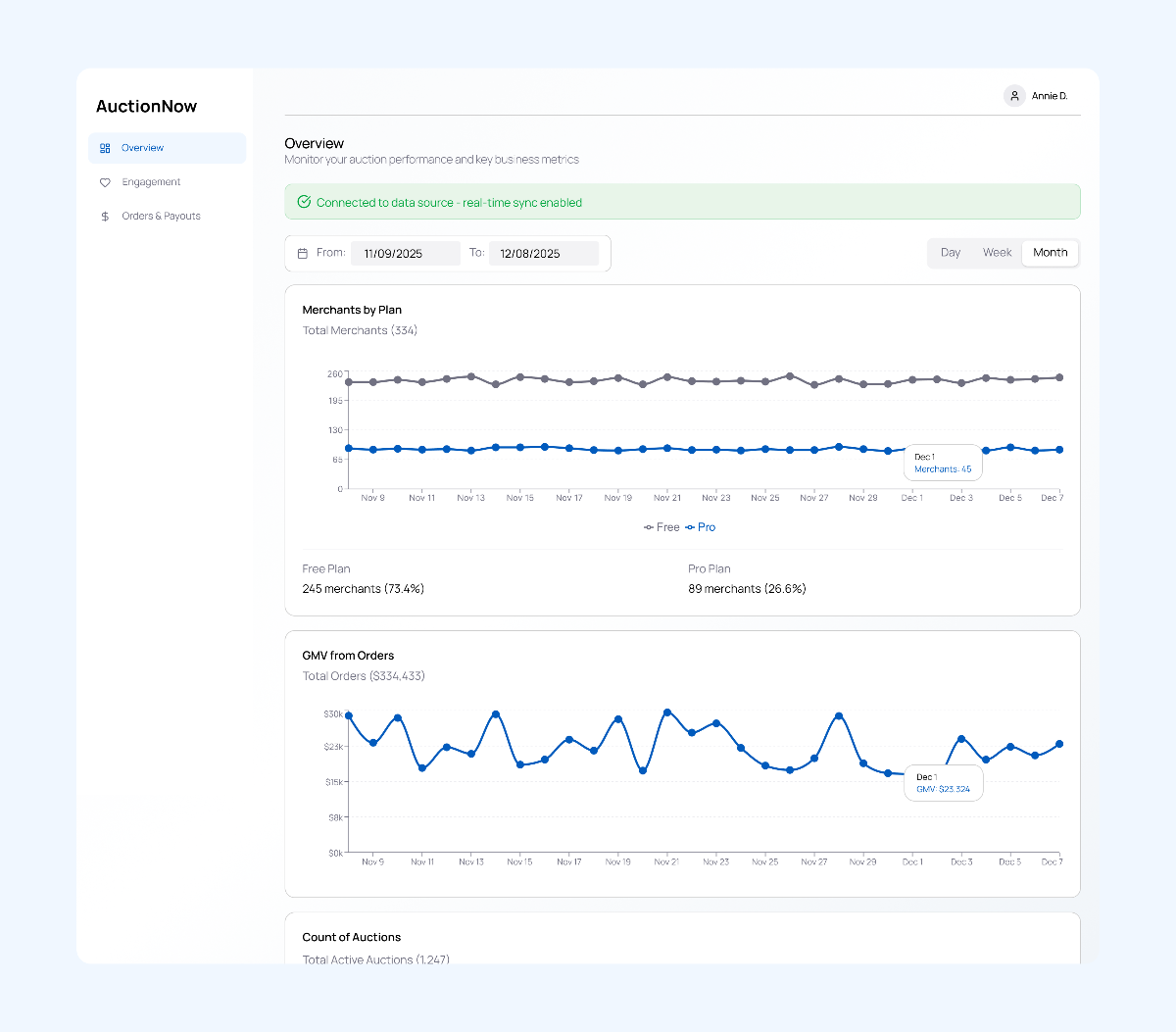The image size is (1176, 1032).
Task: Switch to Day granularity
Action: pyautogui.click(x=950, y=252)
